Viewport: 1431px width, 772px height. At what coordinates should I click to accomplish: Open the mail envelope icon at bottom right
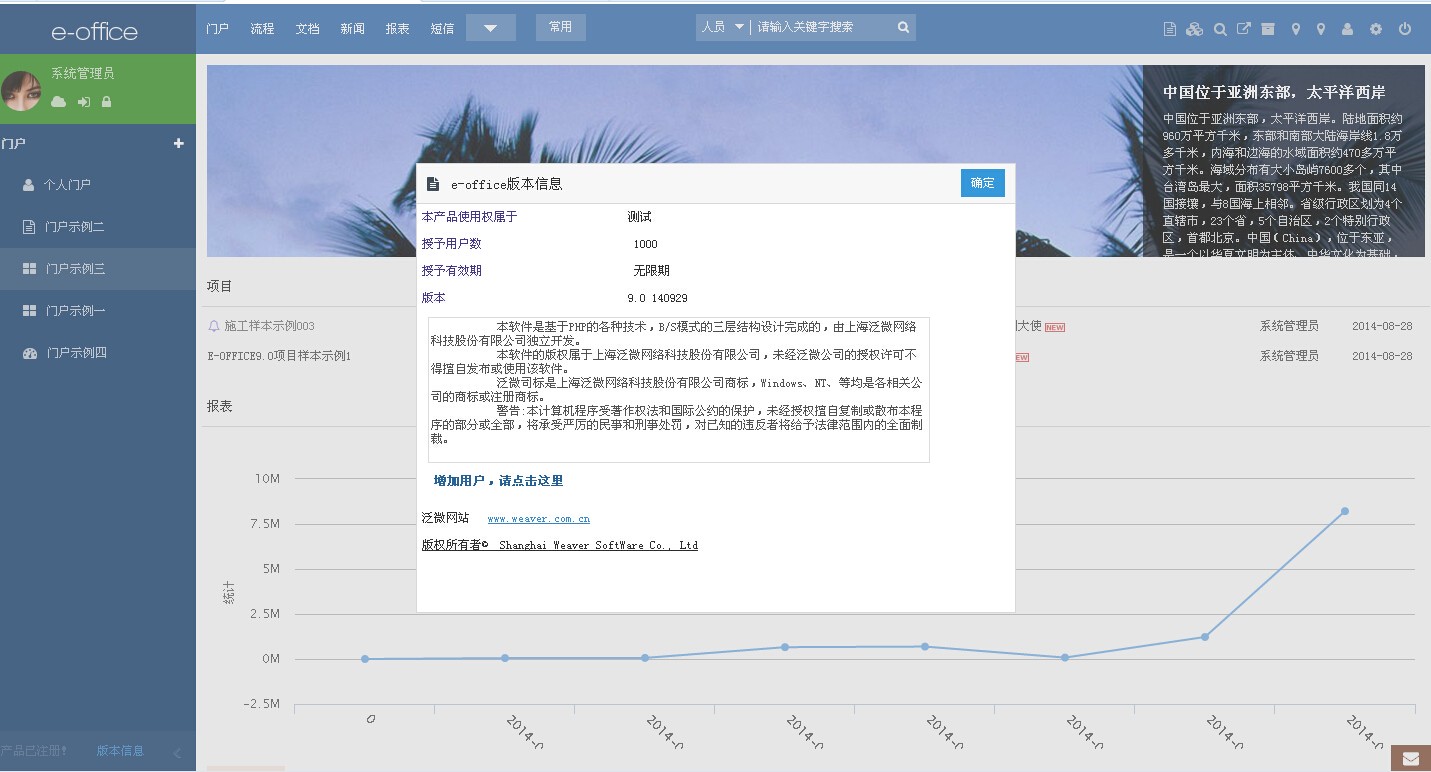1410,759
